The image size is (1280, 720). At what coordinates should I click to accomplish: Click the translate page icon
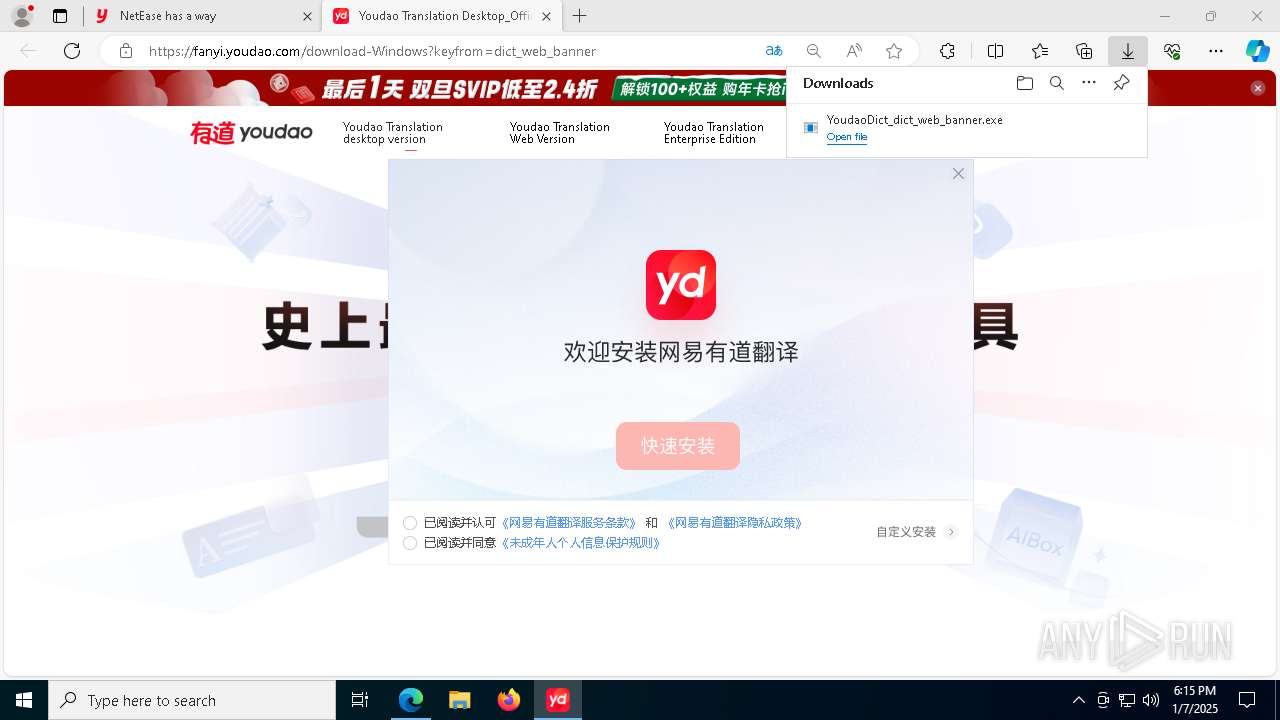pos(774,51)
